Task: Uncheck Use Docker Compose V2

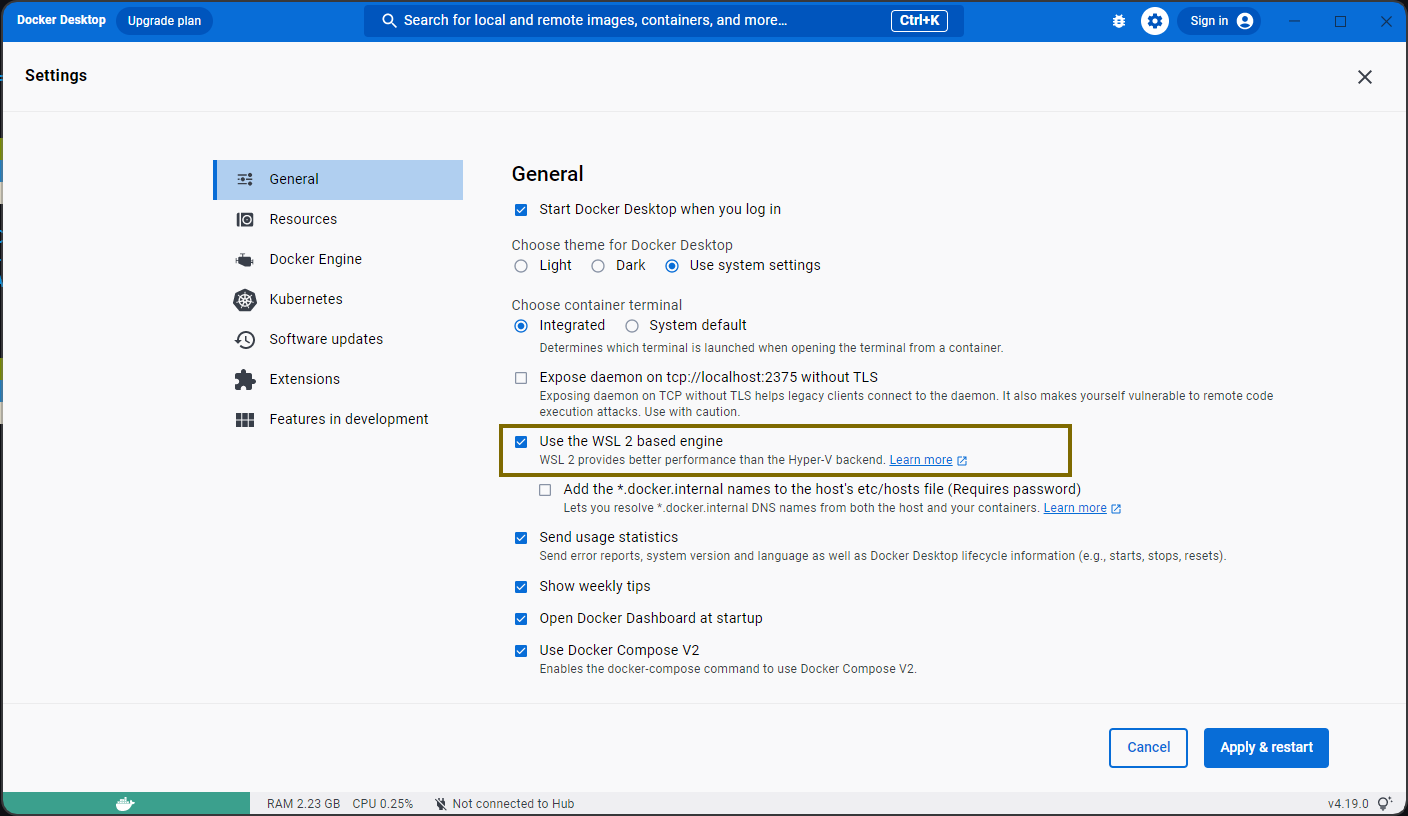Action: (x=521, y=651)
